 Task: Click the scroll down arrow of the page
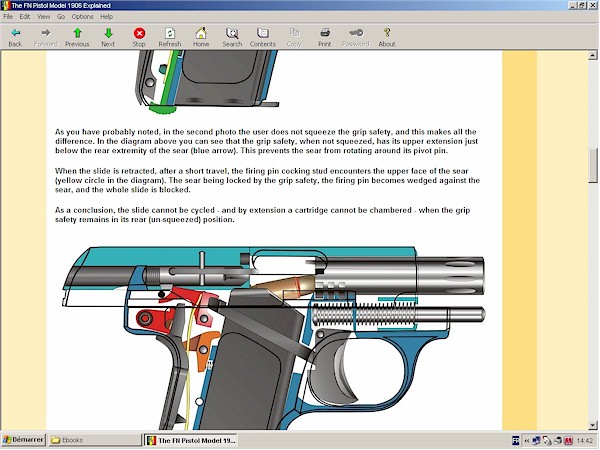(593, 425)
